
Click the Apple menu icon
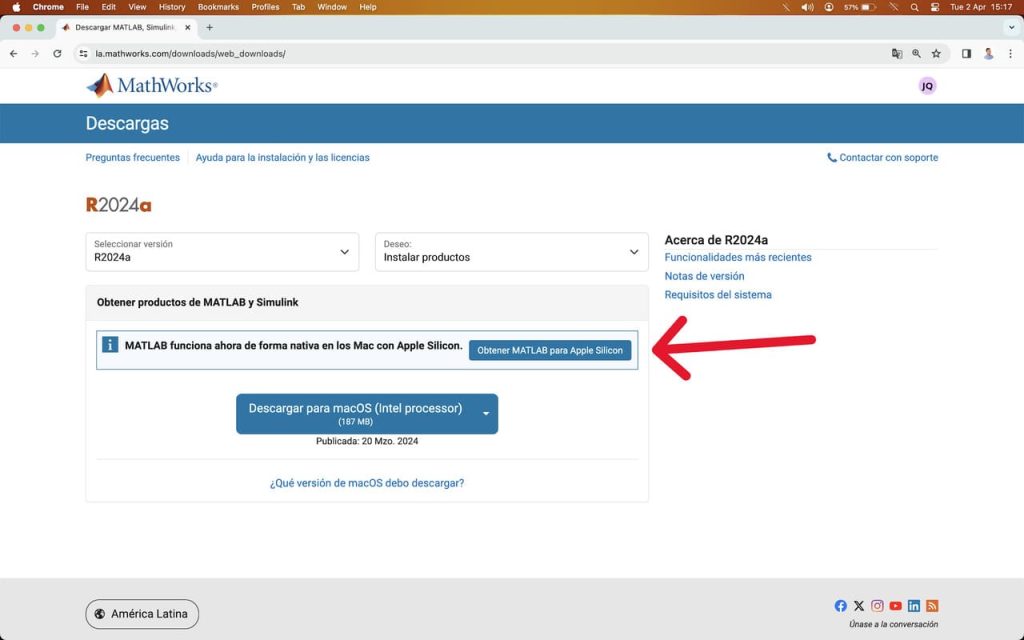pos(16,7)
